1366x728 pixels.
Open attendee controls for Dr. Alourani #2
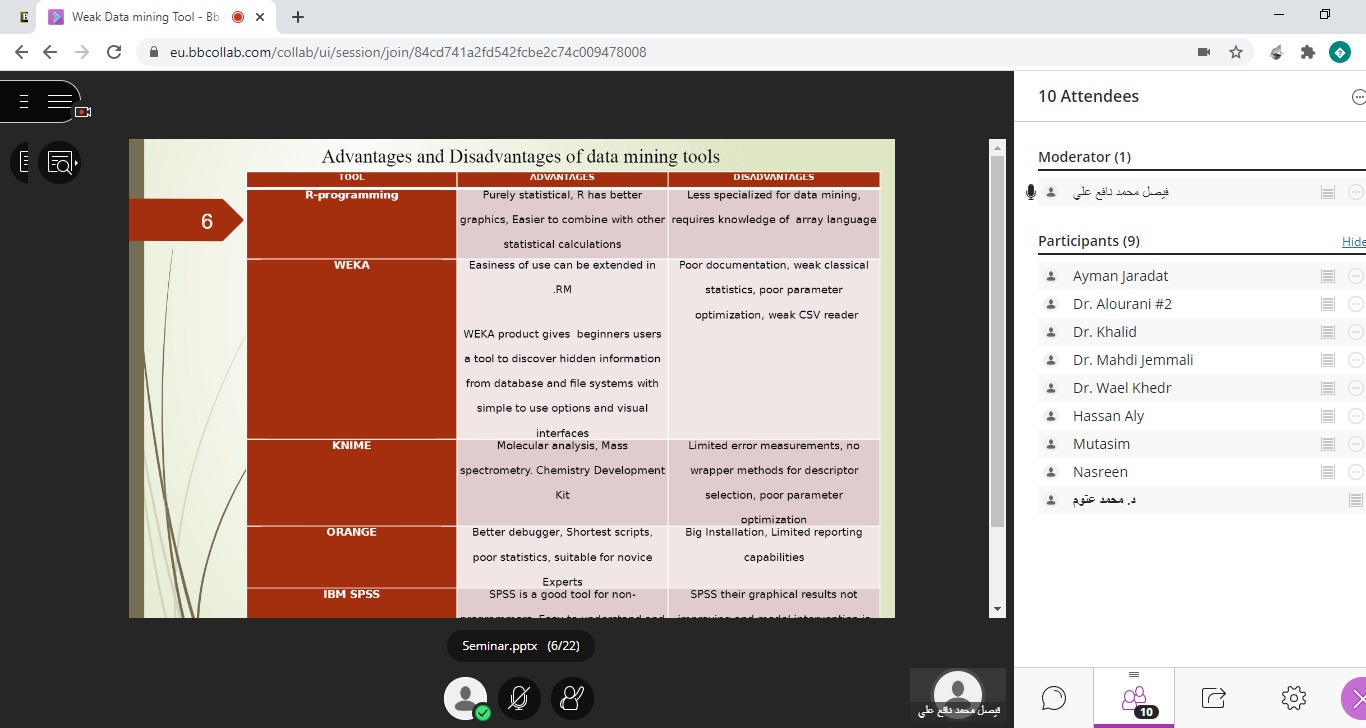click(1356, 304)
